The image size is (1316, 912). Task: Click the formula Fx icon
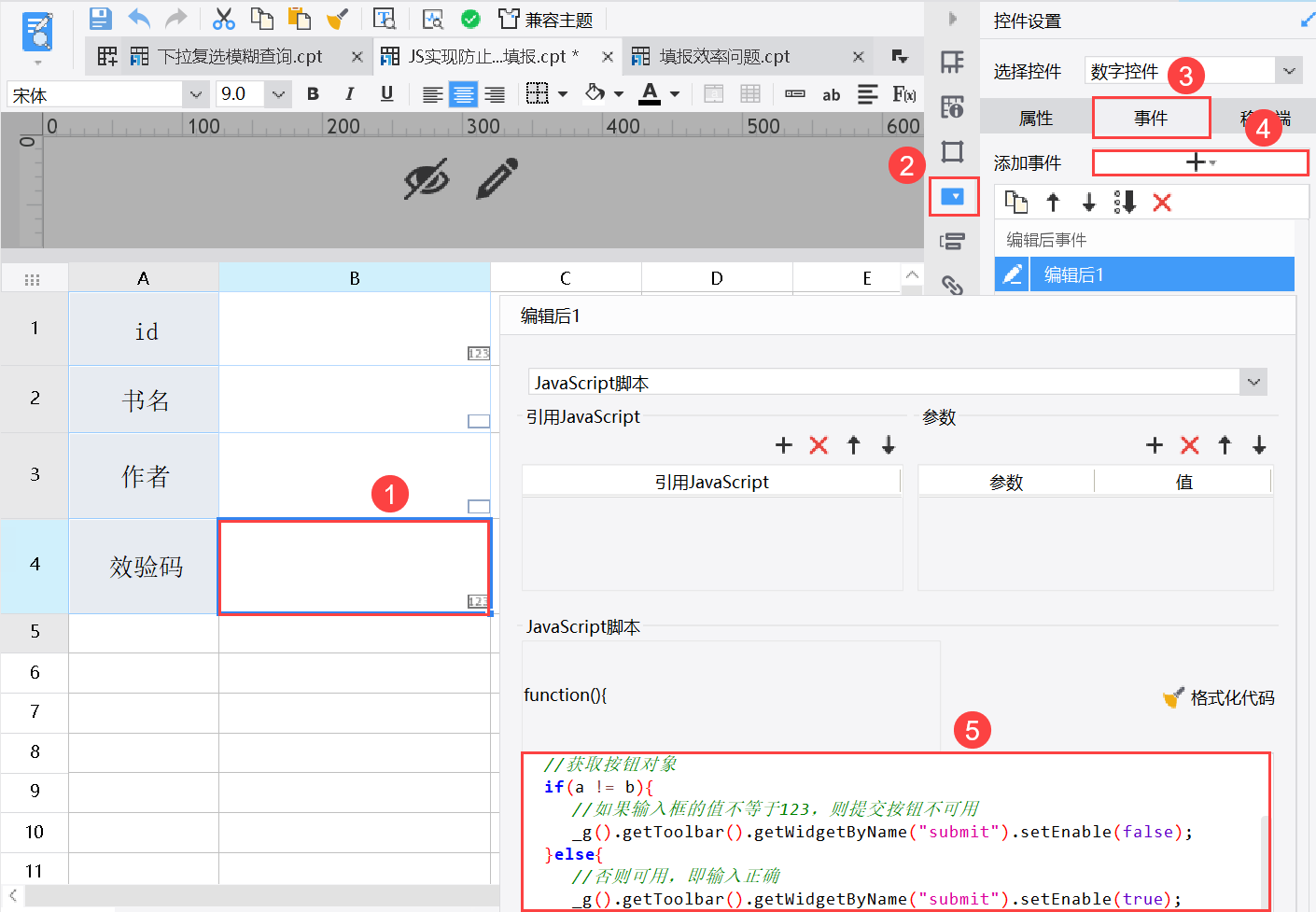(x=904, y=94)
